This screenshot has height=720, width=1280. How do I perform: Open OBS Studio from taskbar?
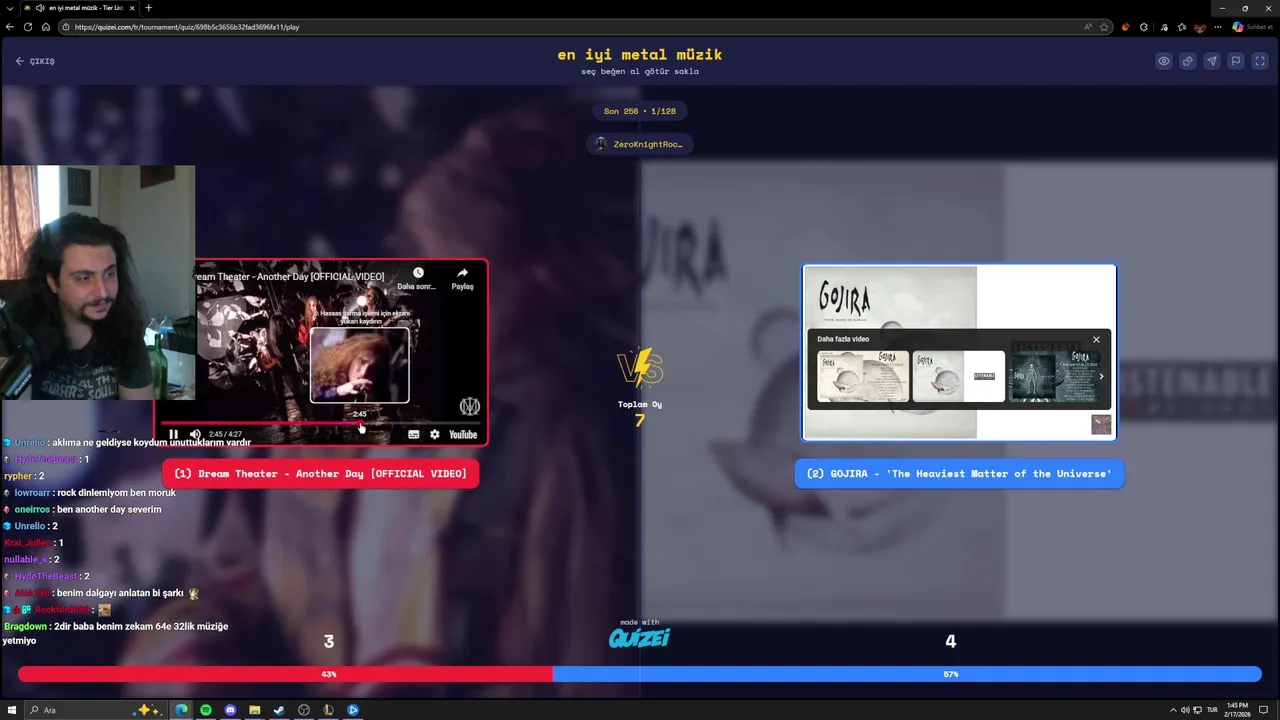click(x=304, y=710)
